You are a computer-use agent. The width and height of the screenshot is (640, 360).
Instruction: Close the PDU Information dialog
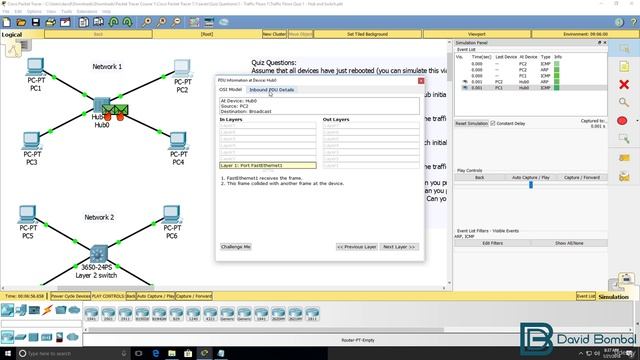point(421,80)
